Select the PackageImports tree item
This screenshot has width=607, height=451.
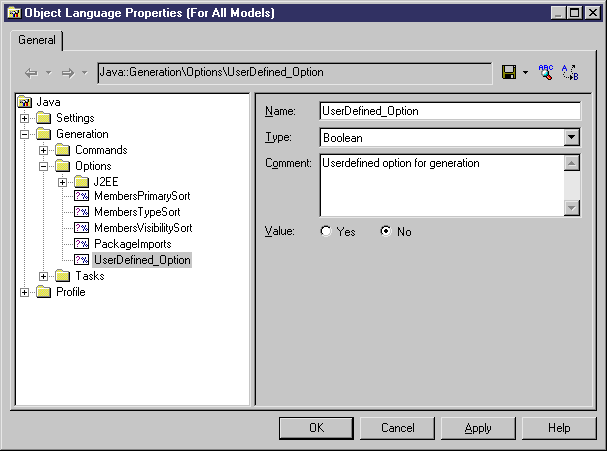click(x=133, y=244)
